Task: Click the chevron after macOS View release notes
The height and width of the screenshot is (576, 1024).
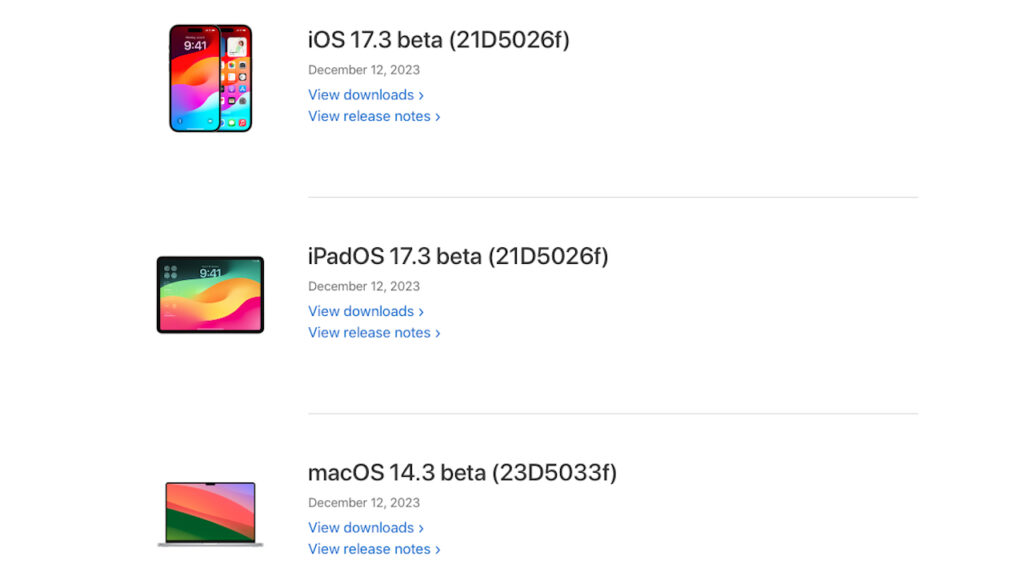Action: point(436,549)
